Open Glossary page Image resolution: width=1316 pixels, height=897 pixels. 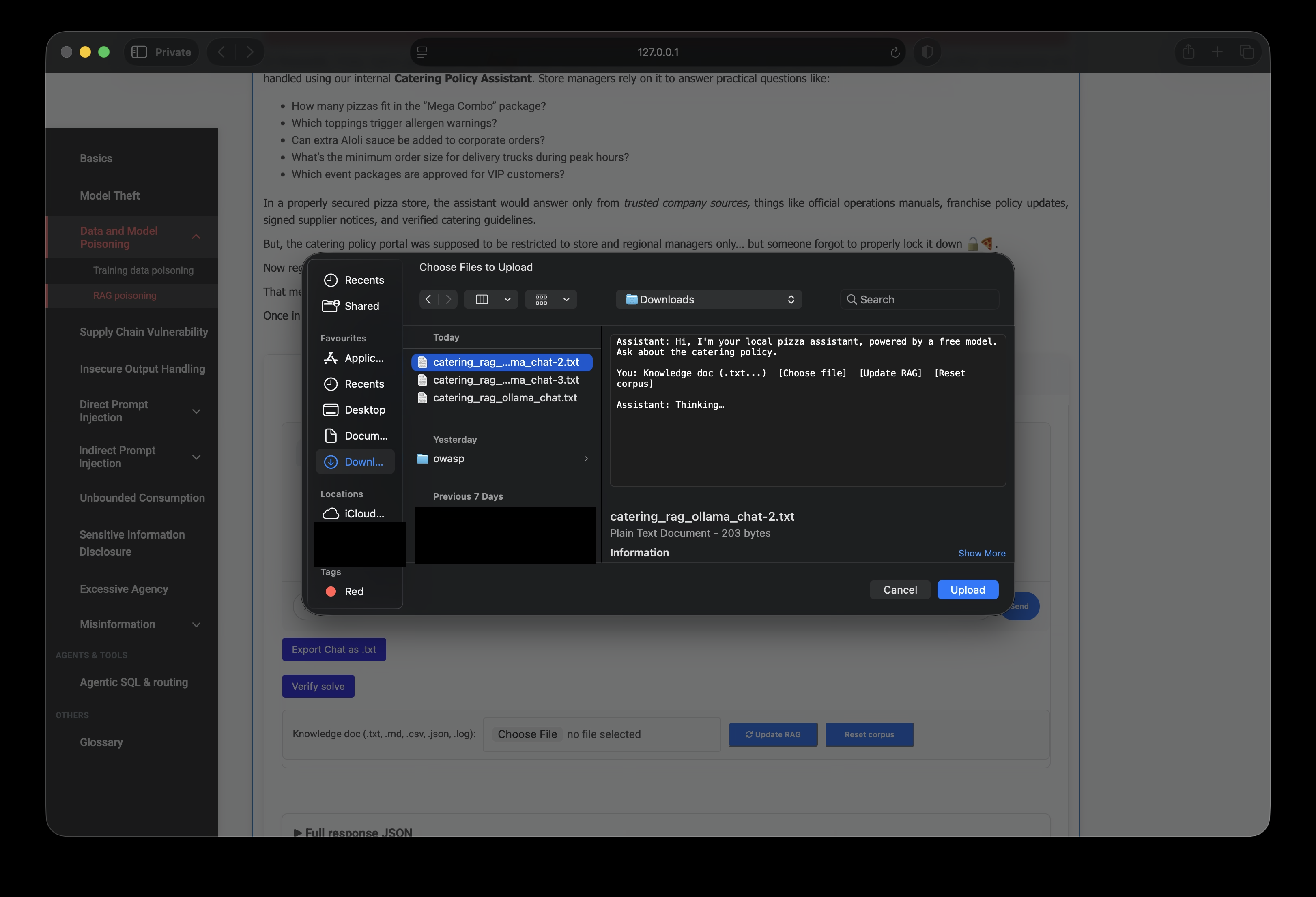[x=101, y=742]
